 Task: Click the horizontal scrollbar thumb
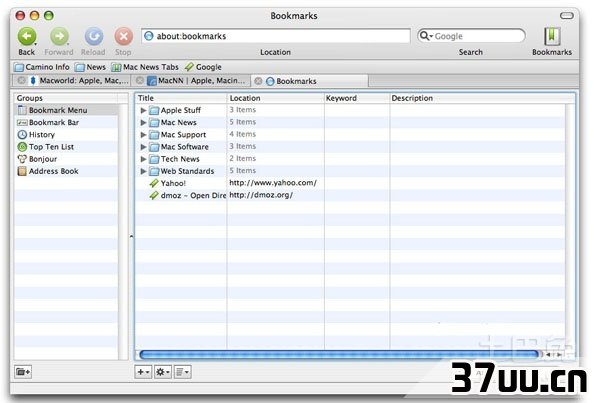(x=339, y=355)
